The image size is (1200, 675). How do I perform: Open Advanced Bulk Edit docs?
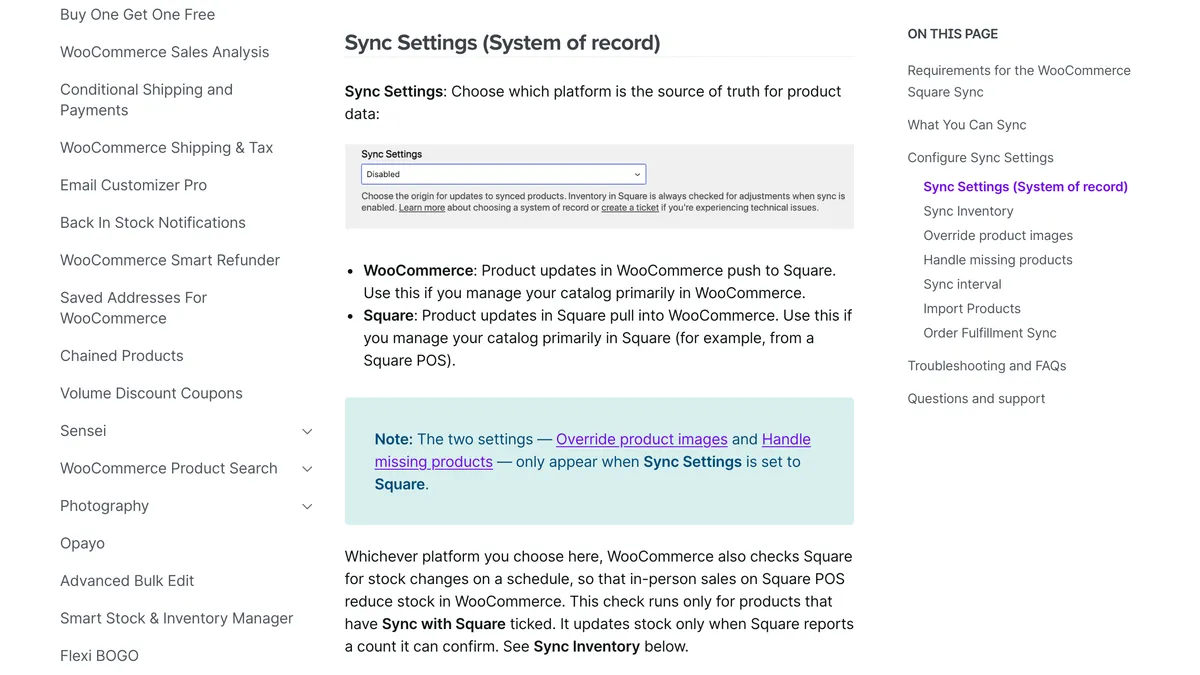point(127,581)
